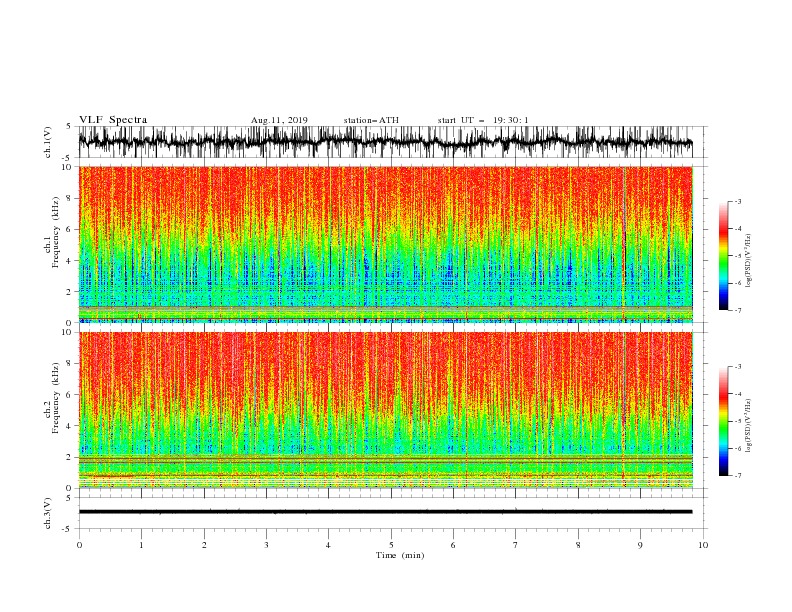Click time axis tick label '8'
The width and height of the screenshot is (792, 612).
578,545
